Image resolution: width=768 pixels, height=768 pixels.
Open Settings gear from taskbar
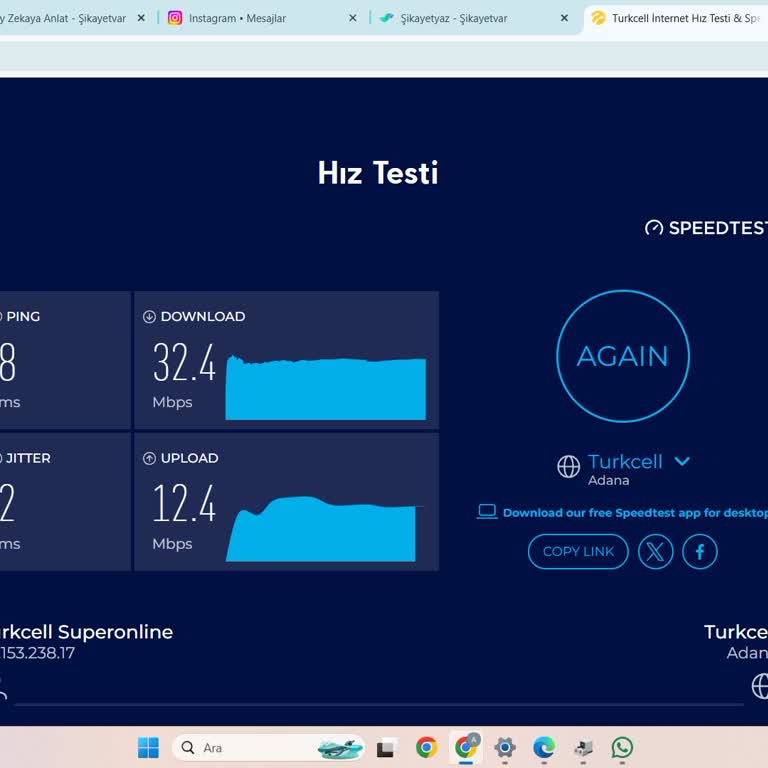tap(505, 747)
